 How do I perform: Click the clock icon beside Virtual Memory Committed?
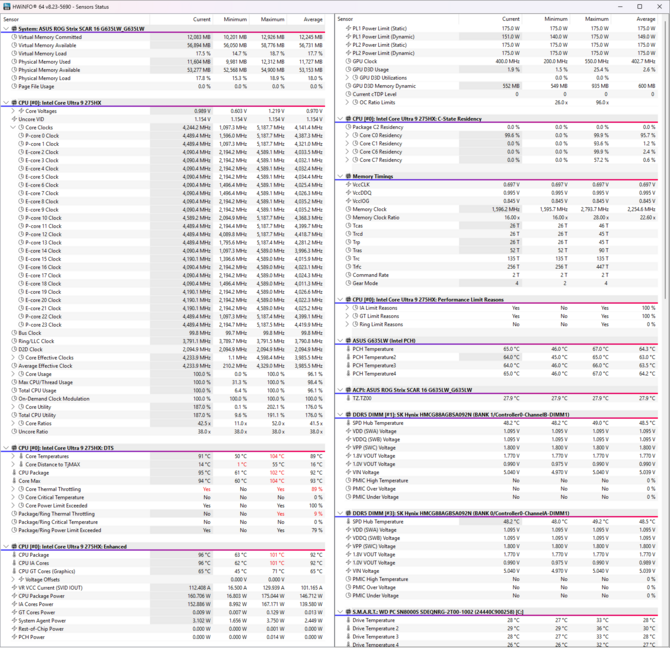pyautogui.click(x=14, y=37)
